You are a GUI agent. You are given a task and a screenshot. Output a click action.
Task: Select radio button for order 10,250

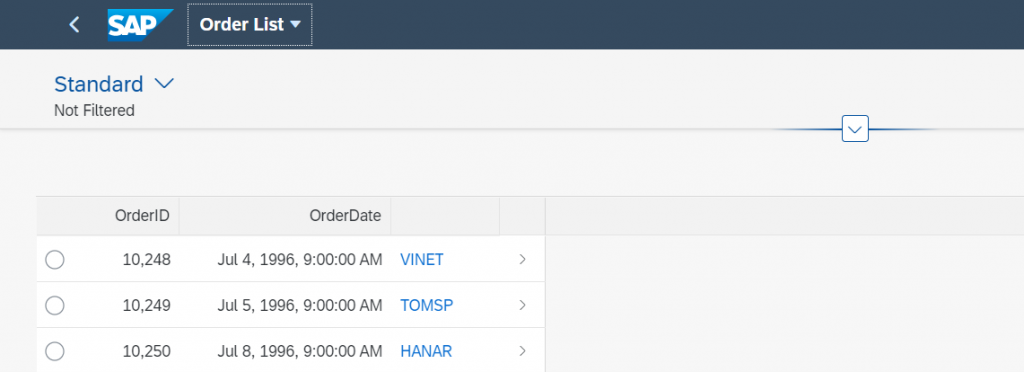pyautogui.click(x=55, y=352)
